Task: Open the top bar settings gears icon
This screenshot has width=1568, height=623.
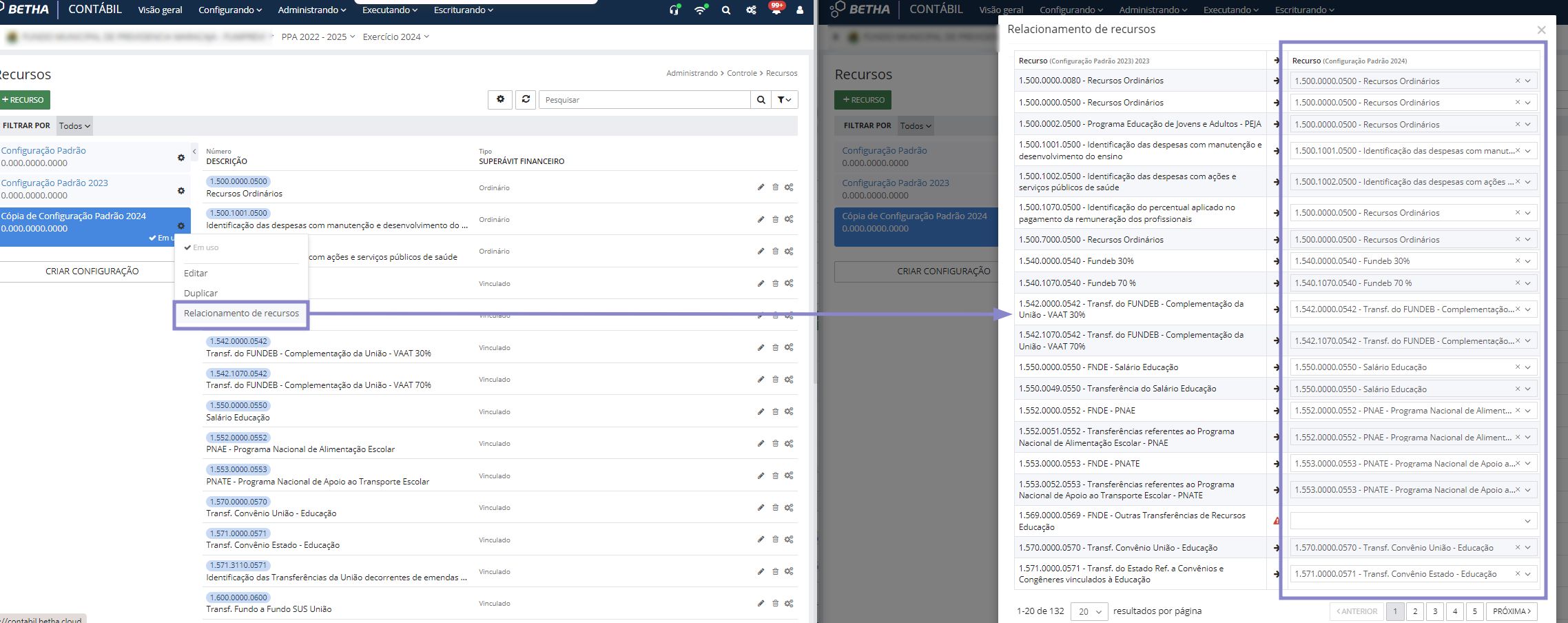Action: click(x=751, y=10)
